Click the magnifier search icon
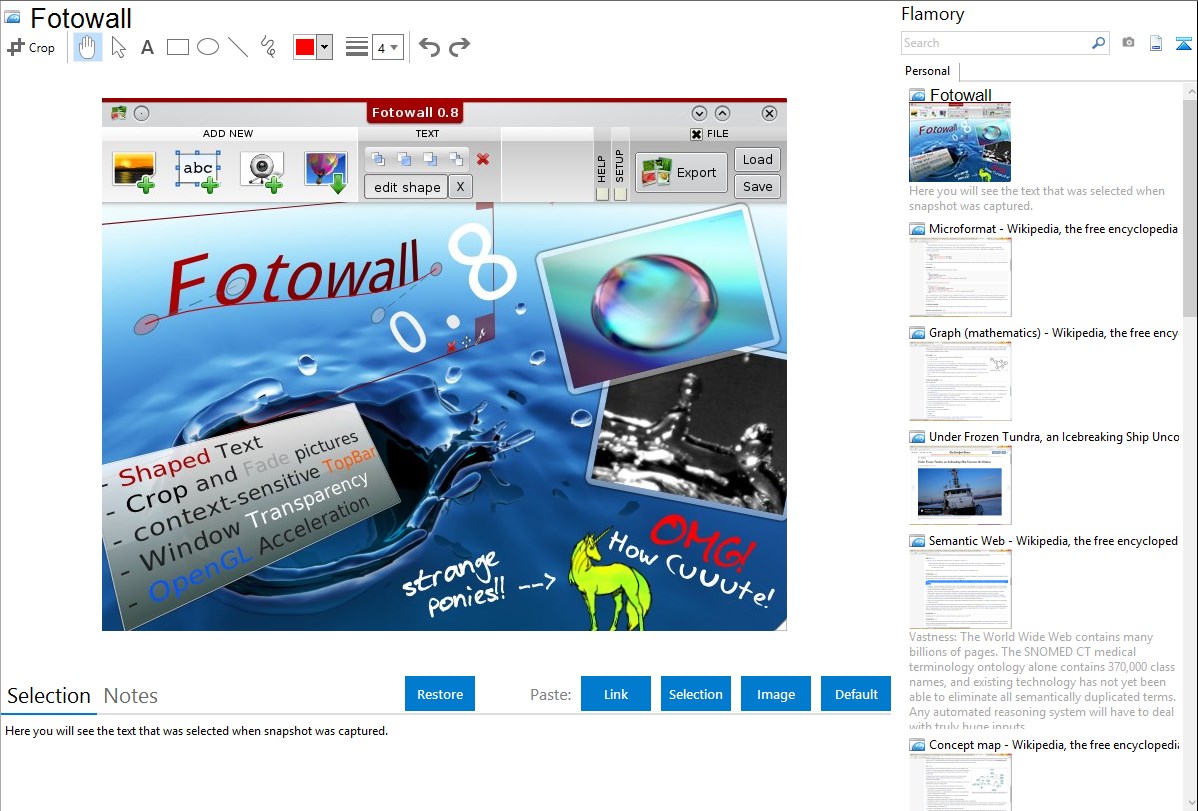 point(1099,43)
